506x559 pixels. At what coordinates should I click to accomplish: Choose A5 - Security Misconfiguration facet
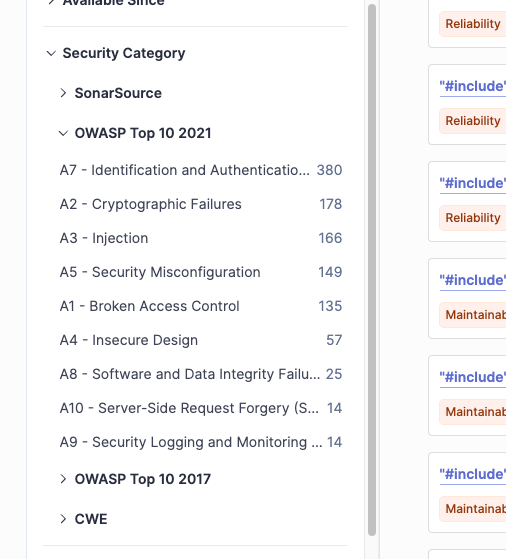pos(201,272)
